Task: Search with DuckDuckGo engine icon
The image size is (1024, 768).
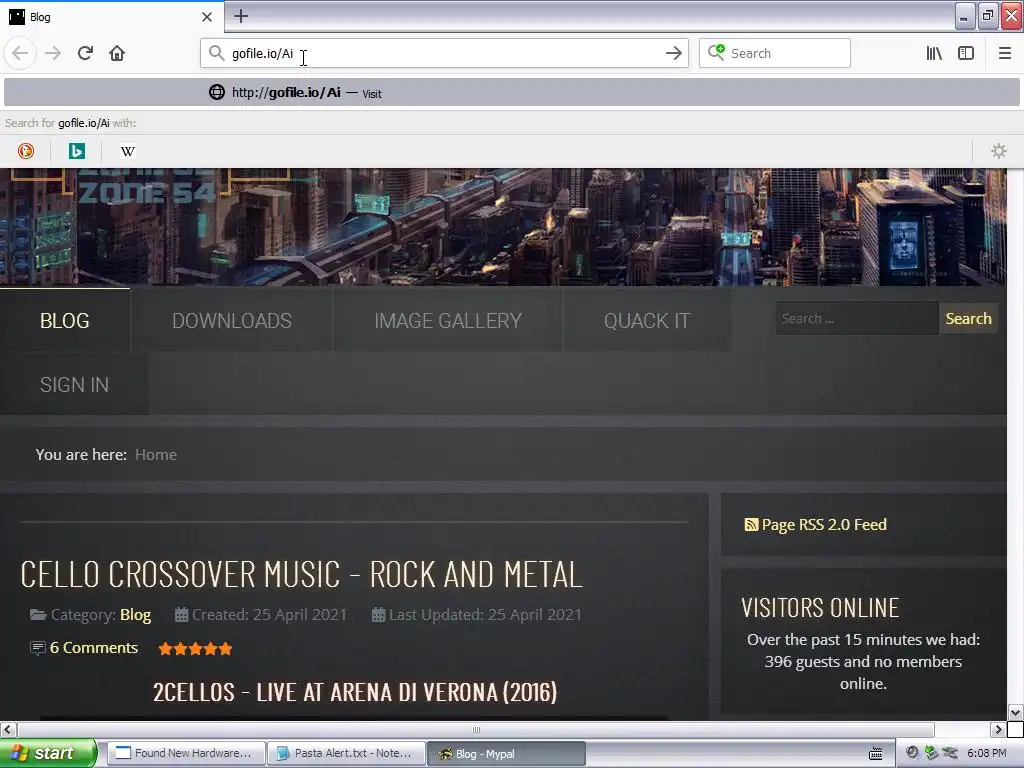Action: 25,151
